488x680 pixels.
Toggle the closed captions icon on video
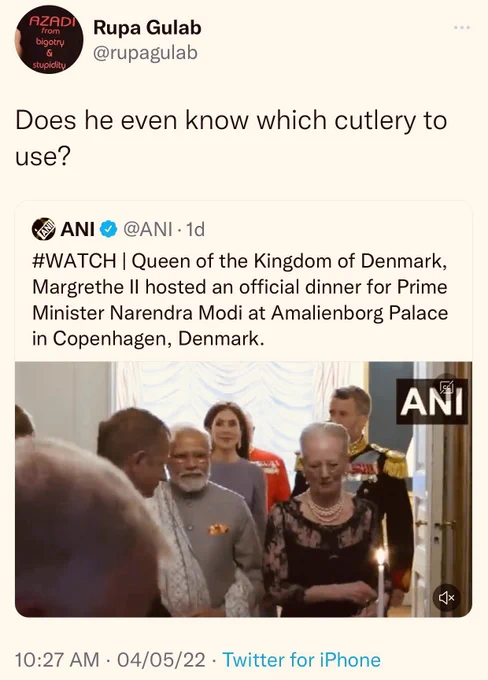[x=446, y=387]
